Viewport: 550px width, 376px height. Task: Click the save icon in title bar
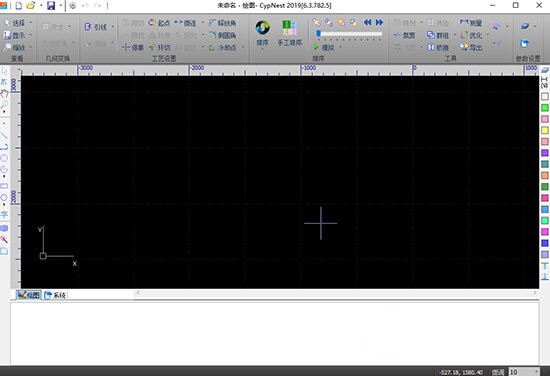click(x=51, y=5)
